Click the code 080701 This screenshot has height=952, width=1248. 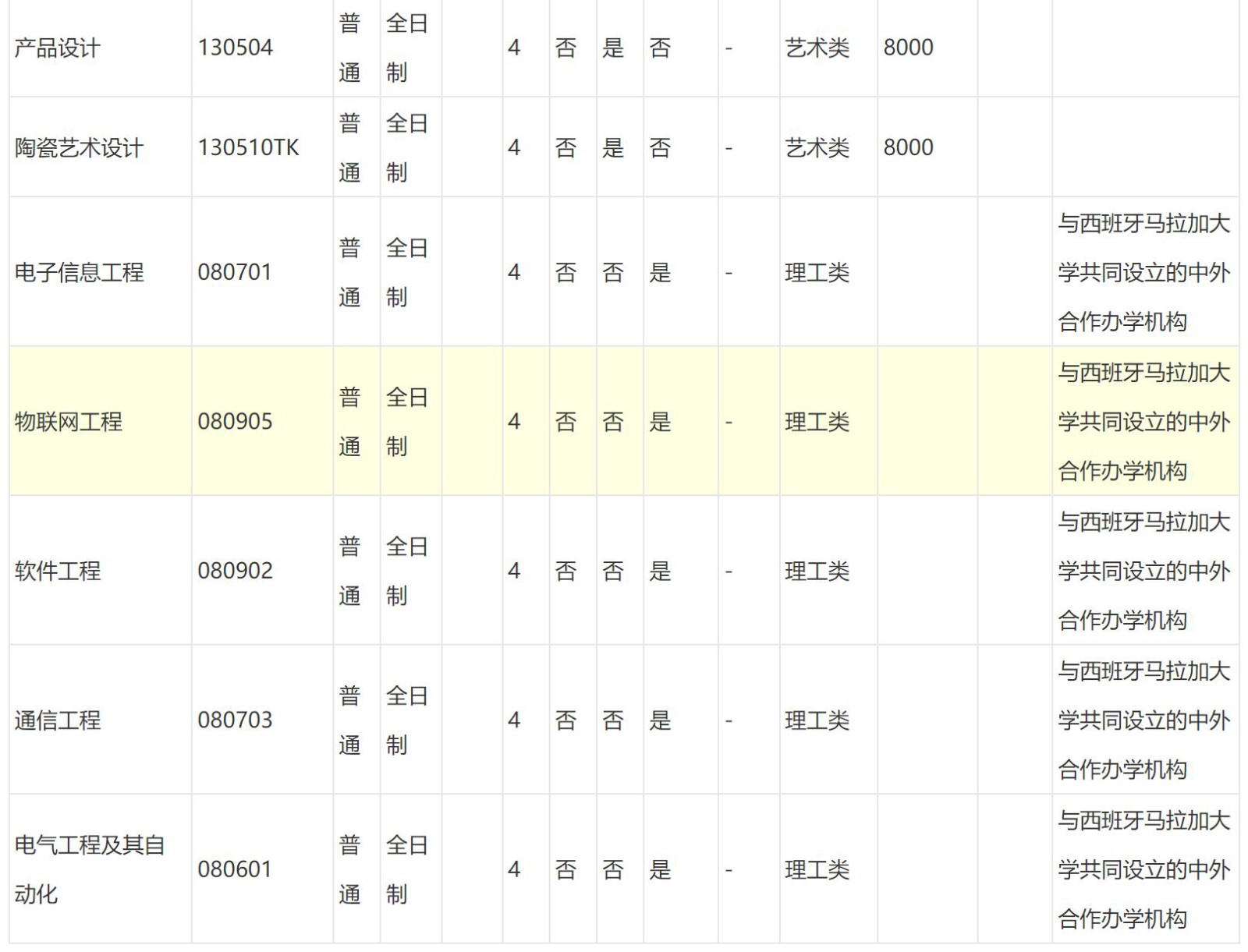pyautogui.click(x=234, y=272)
